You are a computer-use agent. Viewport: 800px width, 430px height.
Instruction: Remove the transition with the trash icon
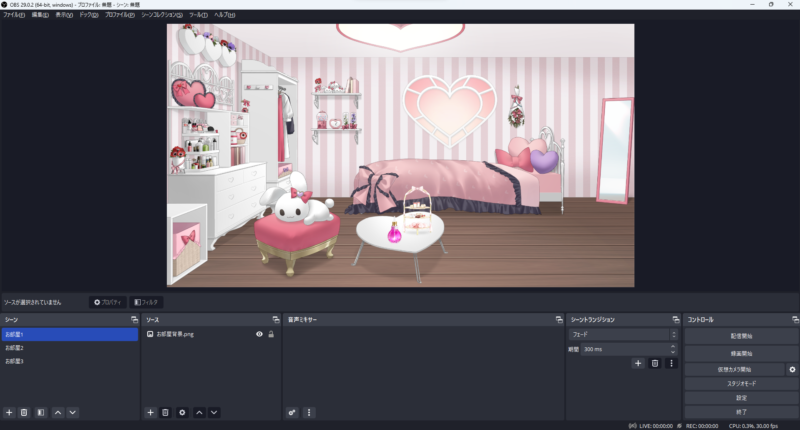pyautogui.click(x=655, y=363)
